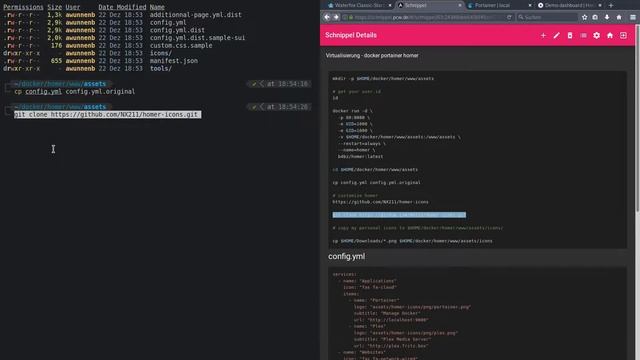Click the 'at 18:54:26' terminal timestamp

point(287,107)
